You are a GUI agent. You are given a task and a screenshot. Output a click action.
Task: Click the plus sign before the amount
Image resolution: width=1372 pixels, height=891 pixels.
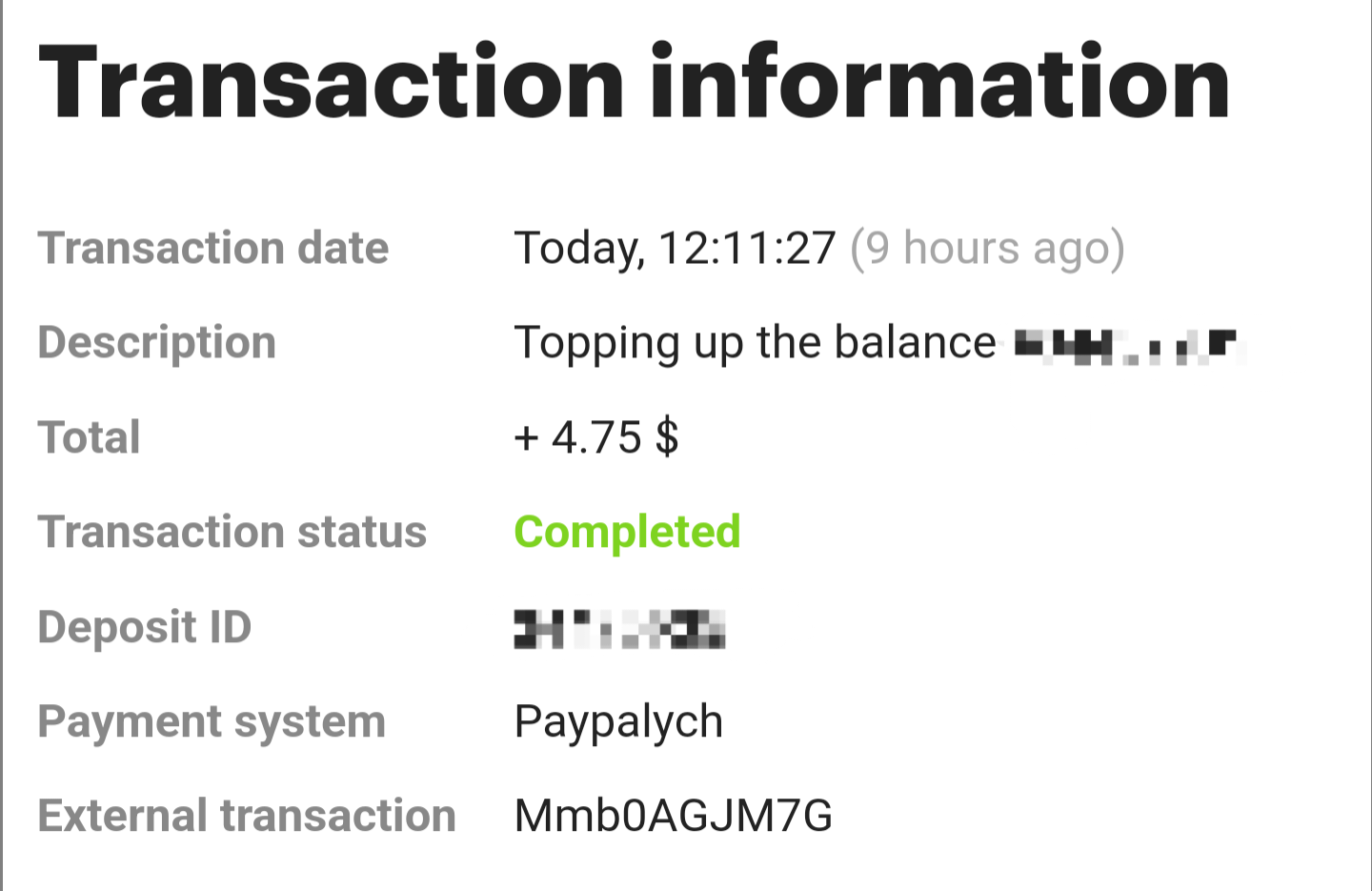coord(526,438)
